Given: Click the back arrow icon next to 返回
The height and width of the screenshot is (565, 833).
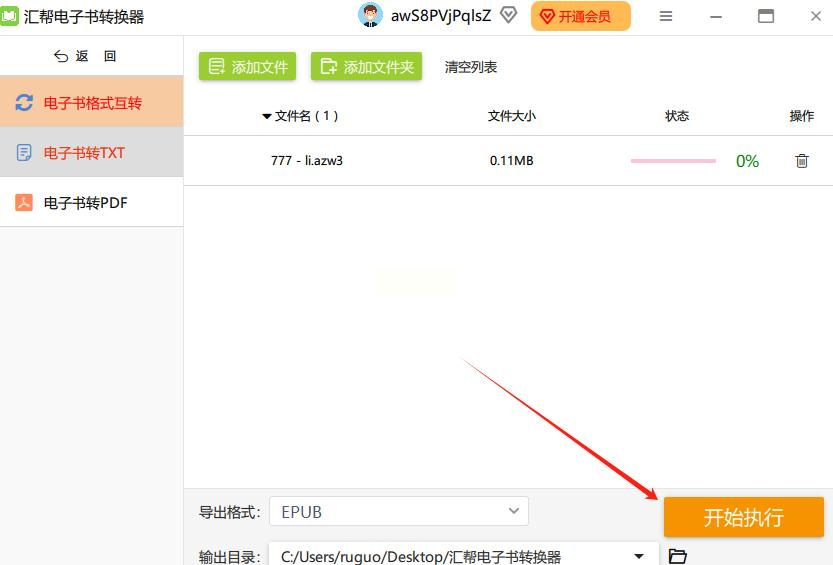Looking at the screenshot, I should pos(61,56).
